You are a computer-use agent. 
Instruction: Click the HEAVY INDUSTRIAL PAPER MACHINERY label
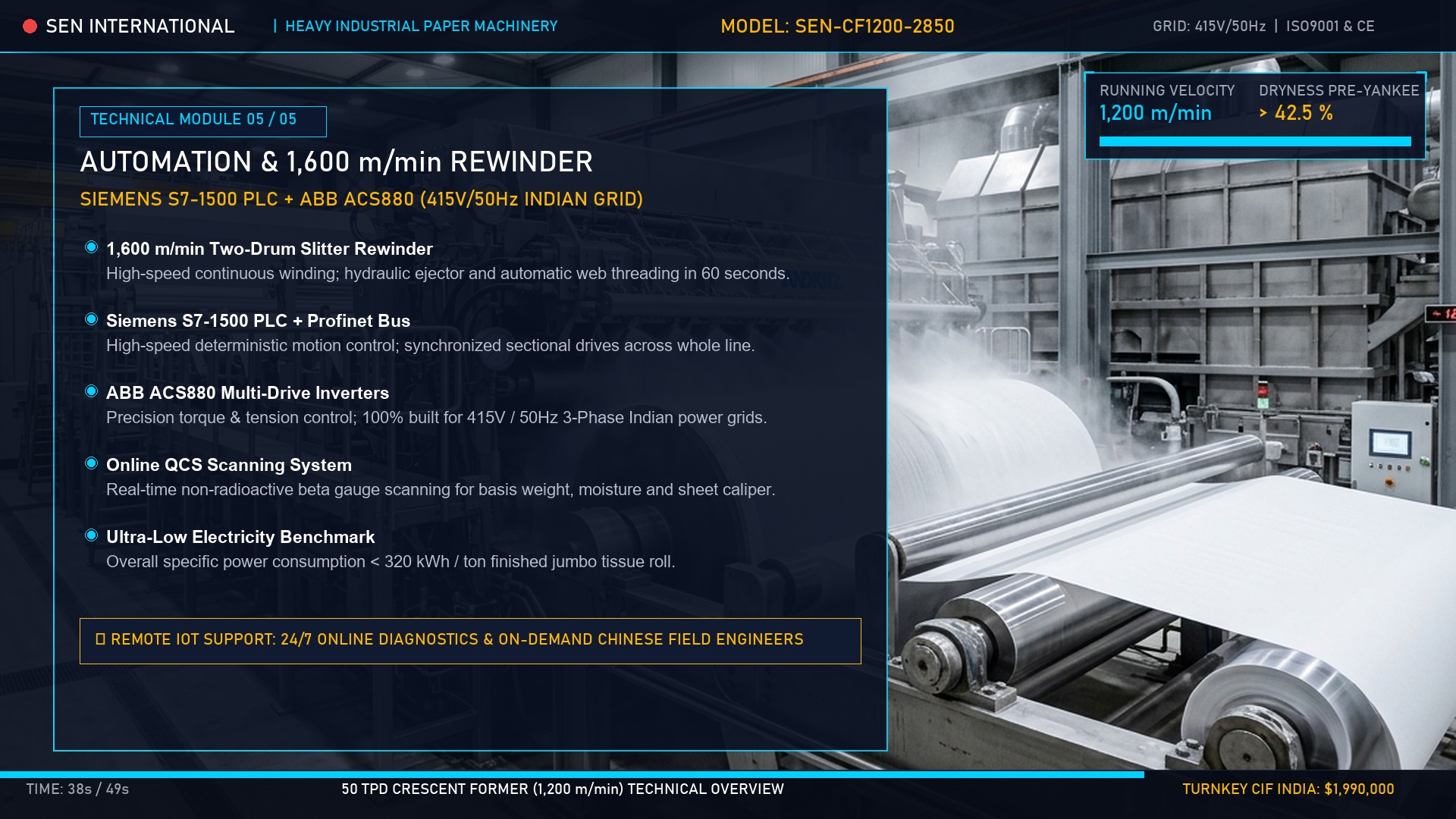[421, 27]
